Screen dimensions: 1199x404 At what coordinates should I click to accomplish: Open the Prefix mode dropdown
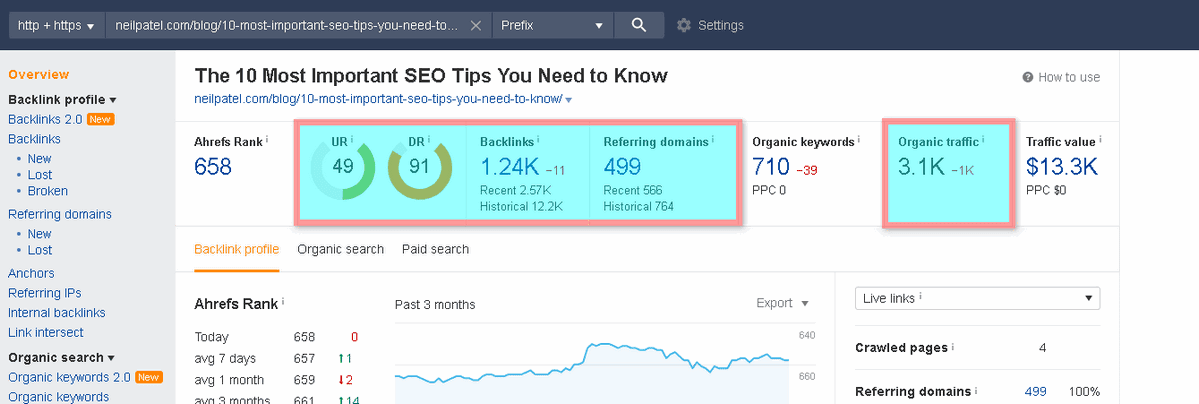(x=552, y=25)
